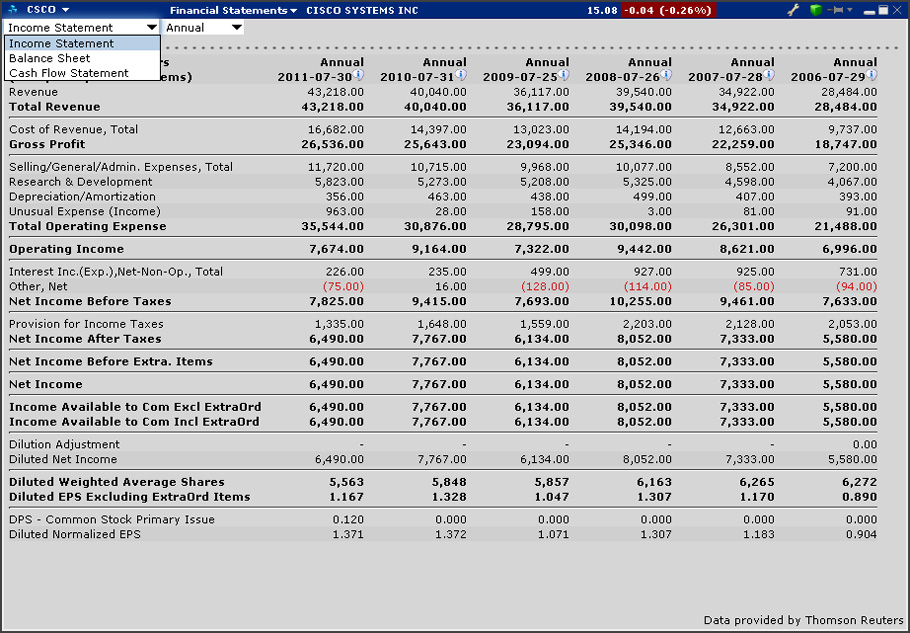Image resolution: width=910 pixels, height=633 pixels.
Task: Select the Gross Profit row label
Action: 47,144
